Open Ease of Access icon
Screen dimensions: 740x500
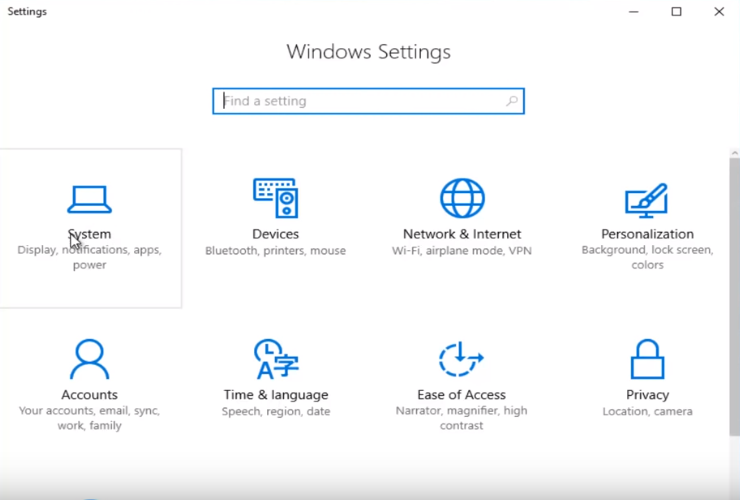[x=461, y=359]
